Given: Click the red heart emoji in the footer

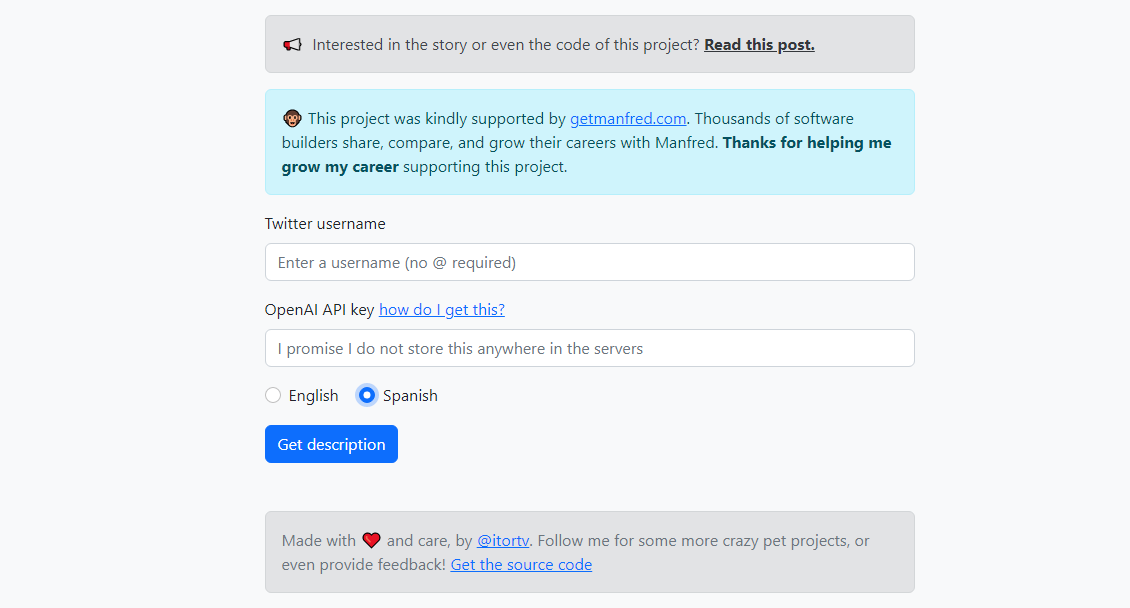Looking at the screenshot, I should [371, 541].
